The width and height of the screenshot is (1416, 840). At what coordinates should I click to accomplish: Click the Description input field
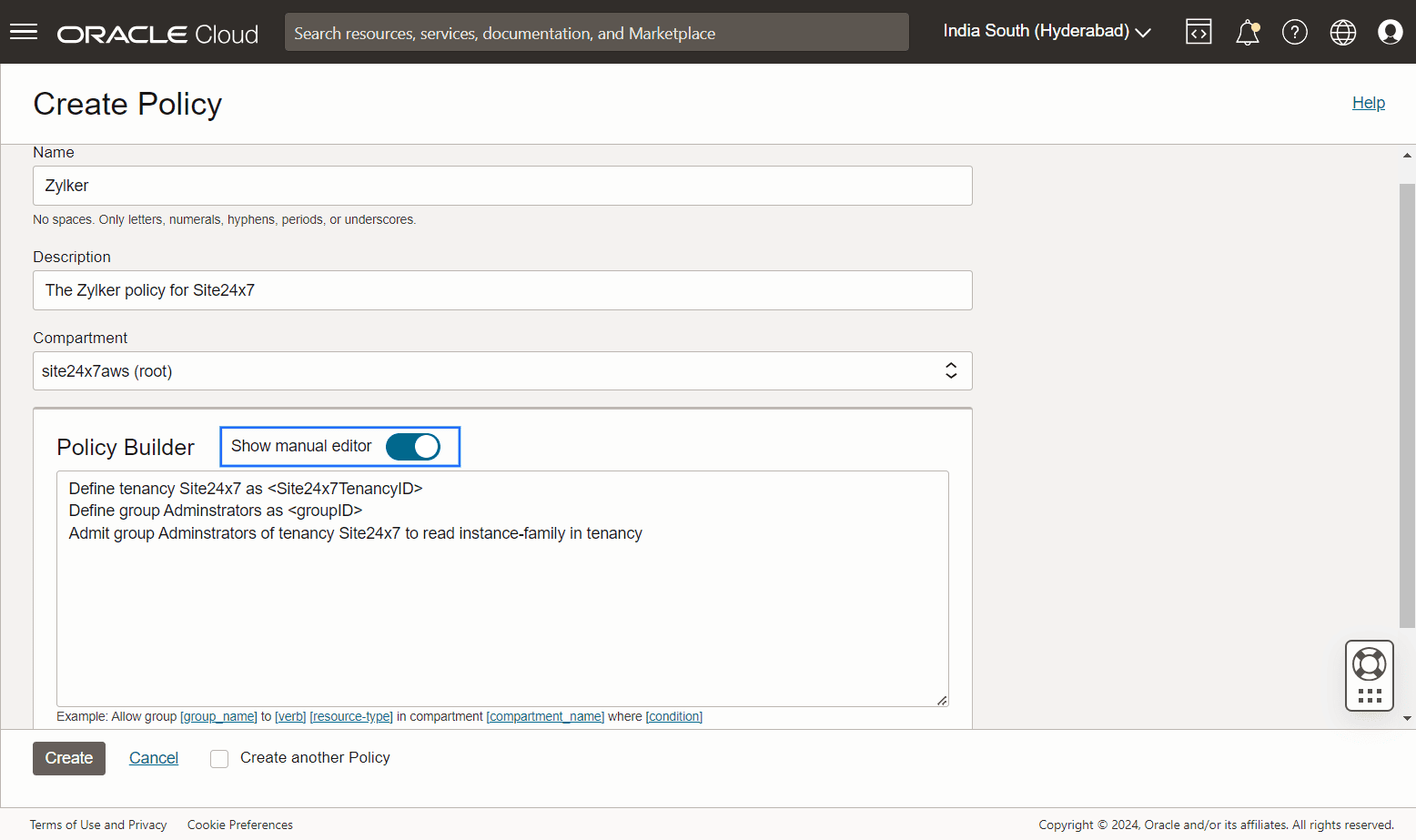[502, 290]
